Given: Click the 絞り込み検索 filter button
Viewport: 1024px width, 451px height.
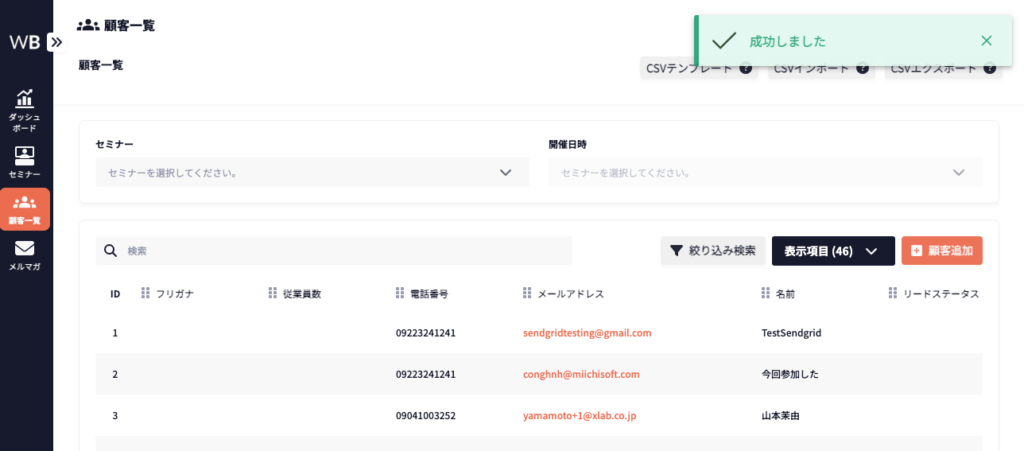Looking at the screenshot, I should pyautogui.click(x=713, y=251).
